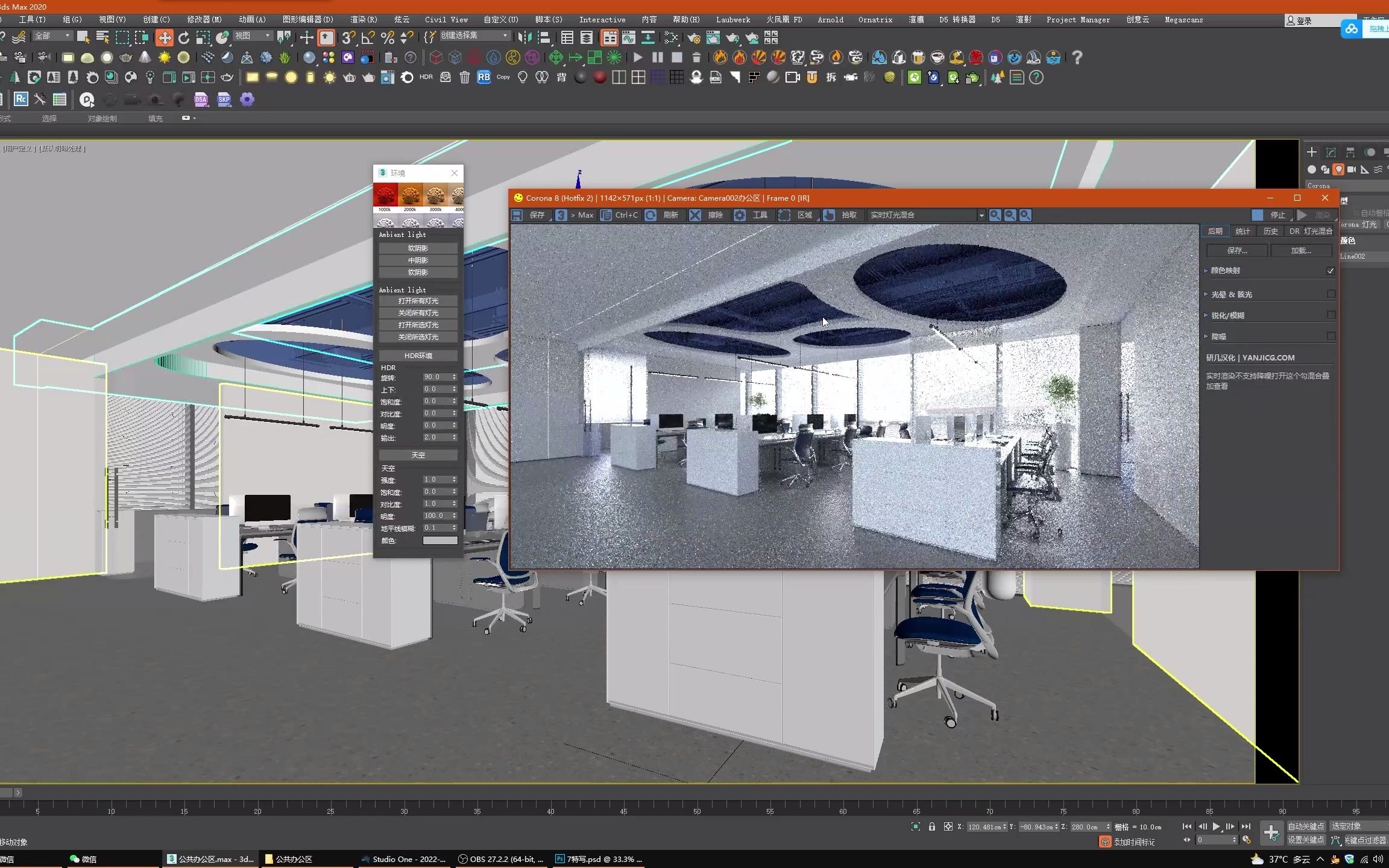
Task: Click the help question mark icon in toolbar
Action: [x=1077, y=57]
